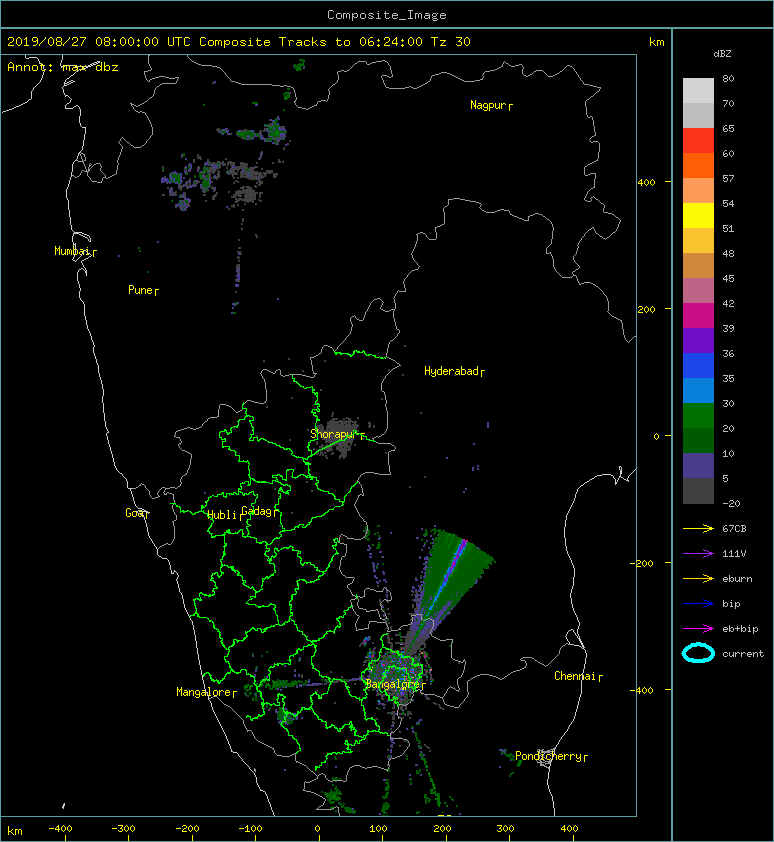Click the Composite_Image title text
Viewport: 774px width, 842px height.
pos(387,15)
